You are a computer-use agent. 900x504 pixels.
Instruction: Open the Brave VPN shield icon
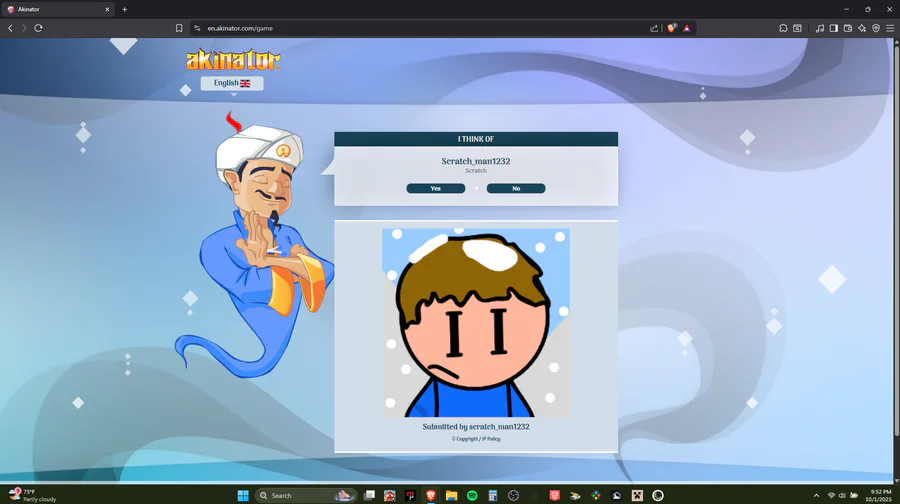pos(876,28)
